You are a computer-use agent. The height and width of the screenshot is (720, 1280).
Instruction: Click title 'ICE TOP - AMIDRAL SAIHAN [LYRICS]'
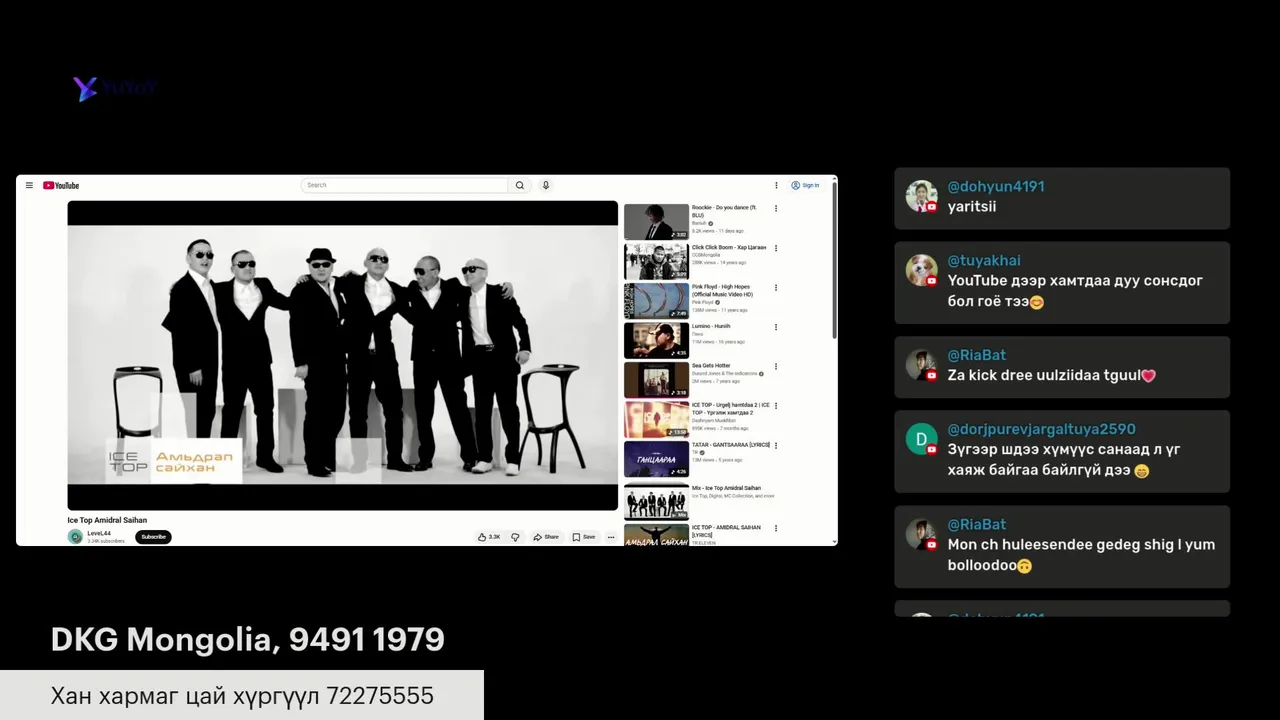pyautogui.click(x=726, y=531)
